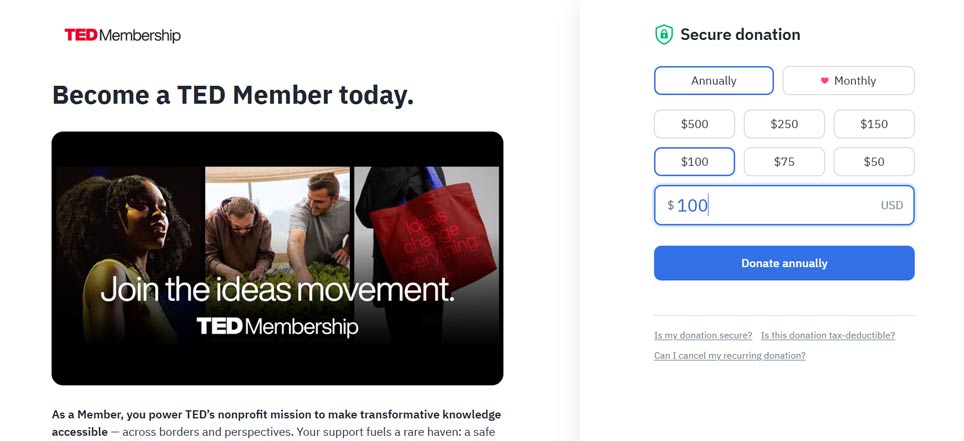Click the Secure donation heading text

740,35
